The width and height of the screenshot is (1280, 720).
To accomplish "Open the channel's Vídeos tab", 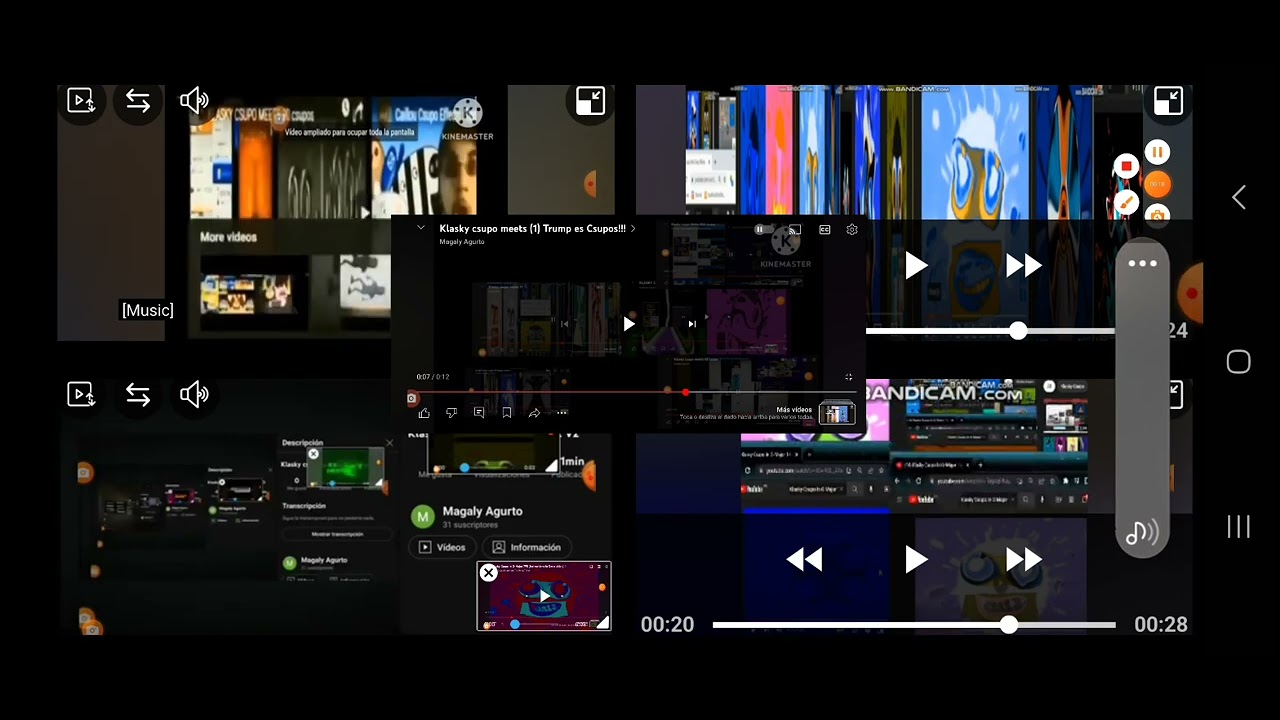I will [x=442, y=547].
